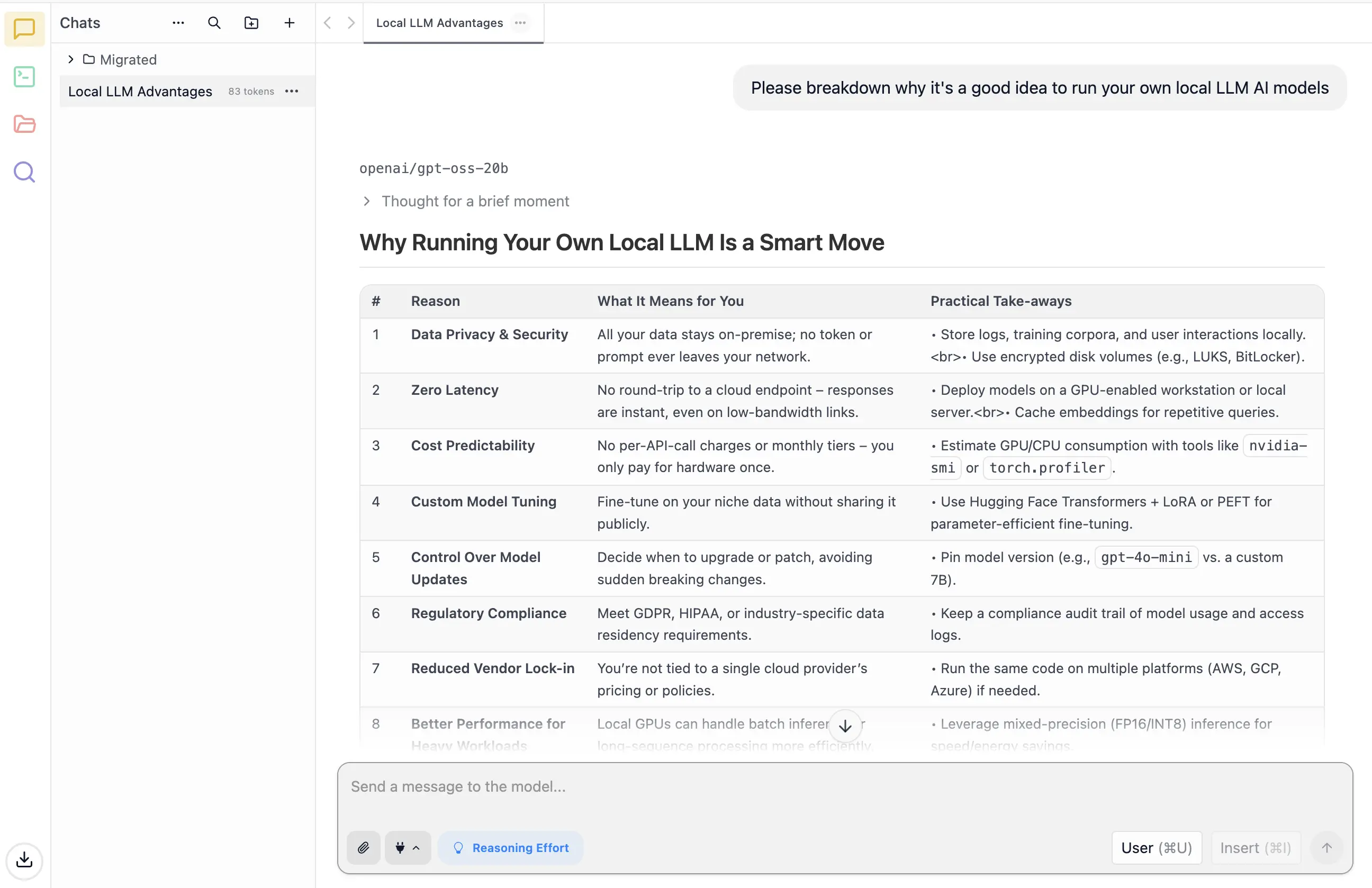
Task: Open My Models via the folder sidebar icon
Action: click(24, 124)
